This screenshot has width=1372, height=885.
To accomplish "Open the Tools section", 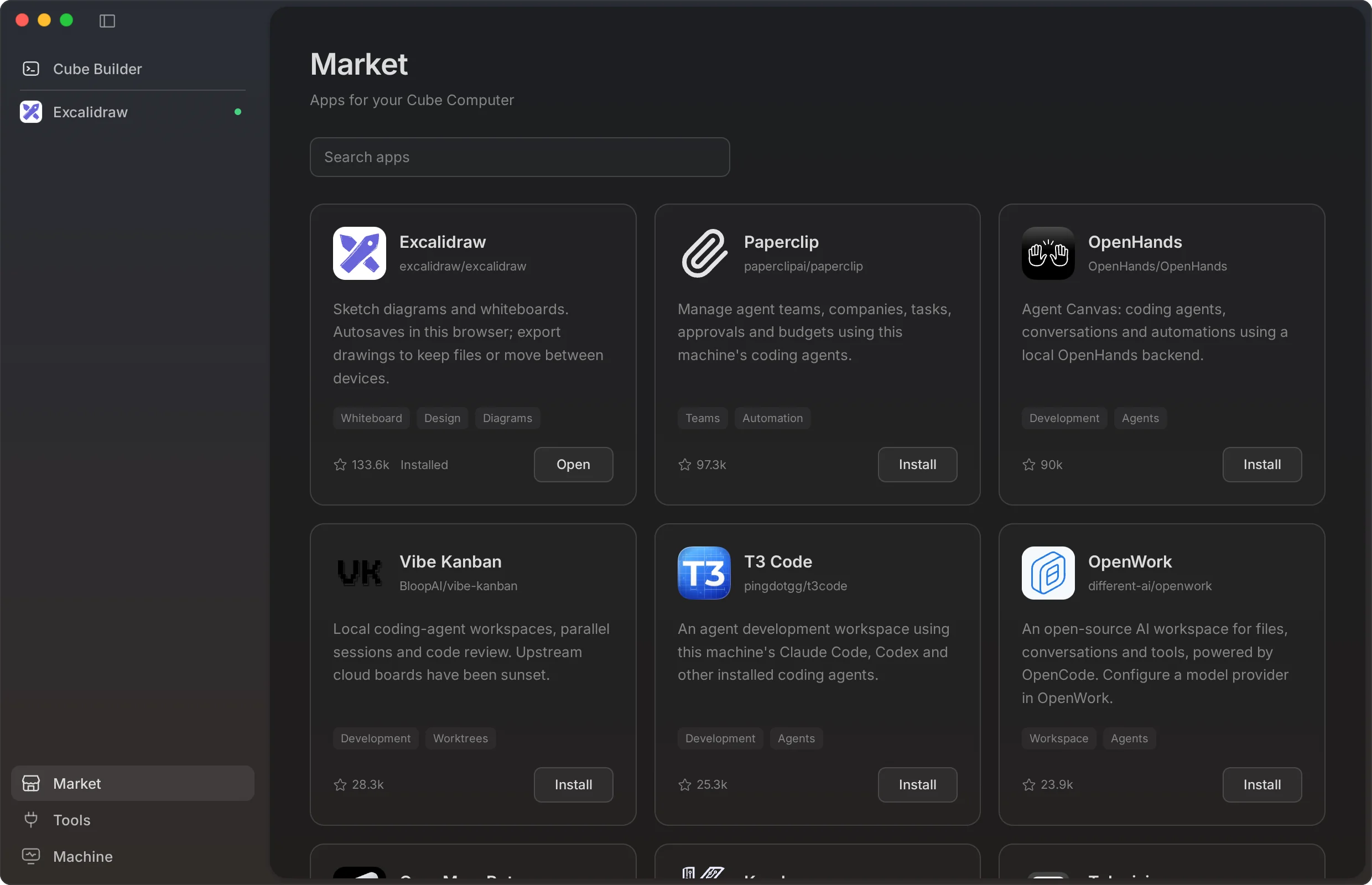I will (x=133, y=820).
